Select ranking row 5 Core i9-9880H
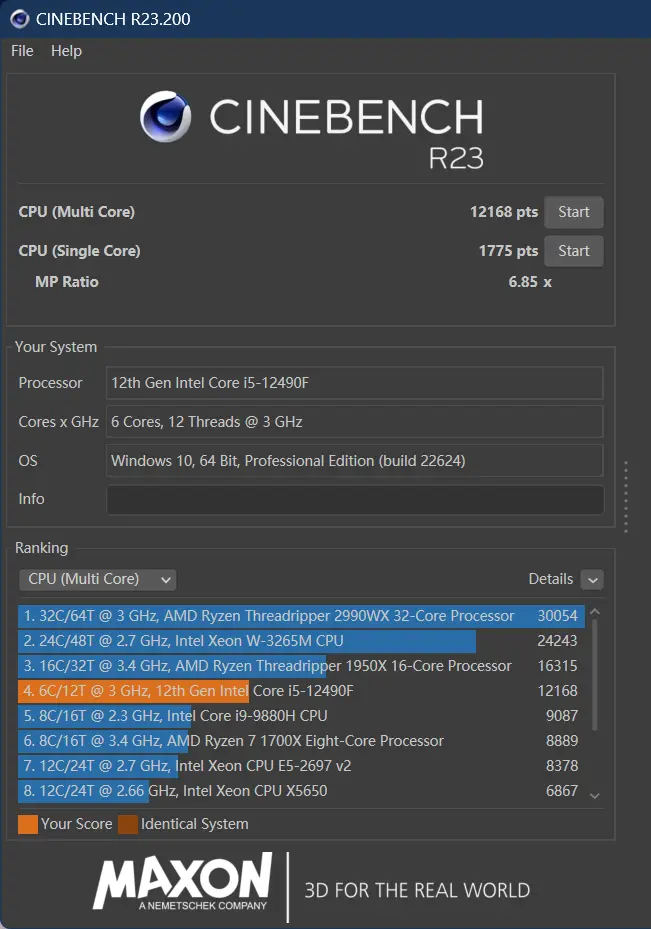This screenshot has width=651, height=929. click(x=302, y=716)
